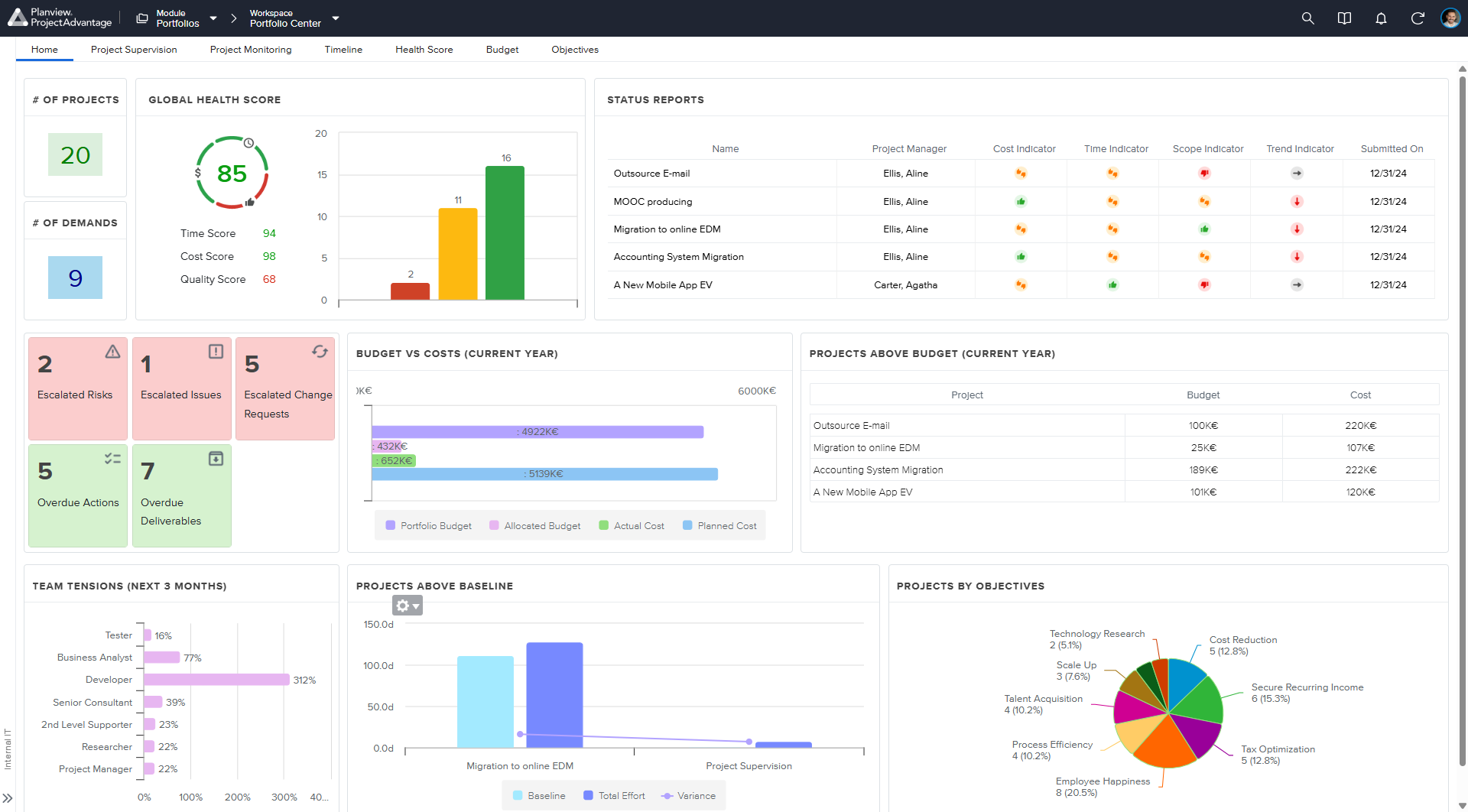
Task: Click the Escalated Change Requests cycle icon
Action: click(320, 352)
